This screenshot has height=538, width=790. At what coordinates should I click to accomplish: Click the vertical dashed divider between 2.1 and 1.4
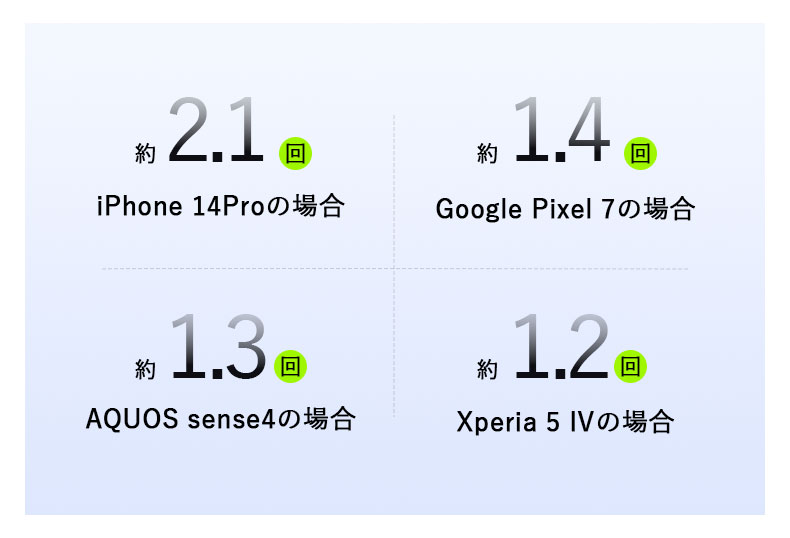point(394,190)
